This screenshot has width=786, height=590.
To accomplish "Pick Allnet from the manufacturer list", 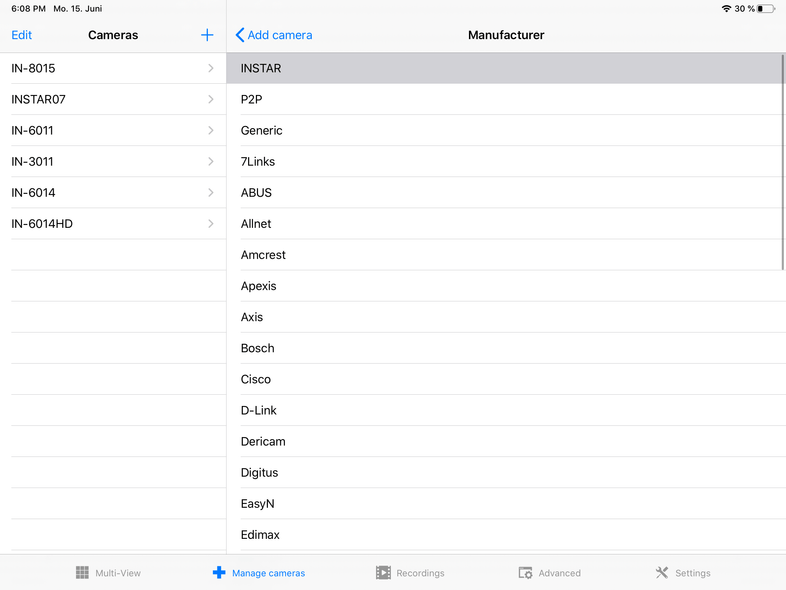I will pos(506,224).
